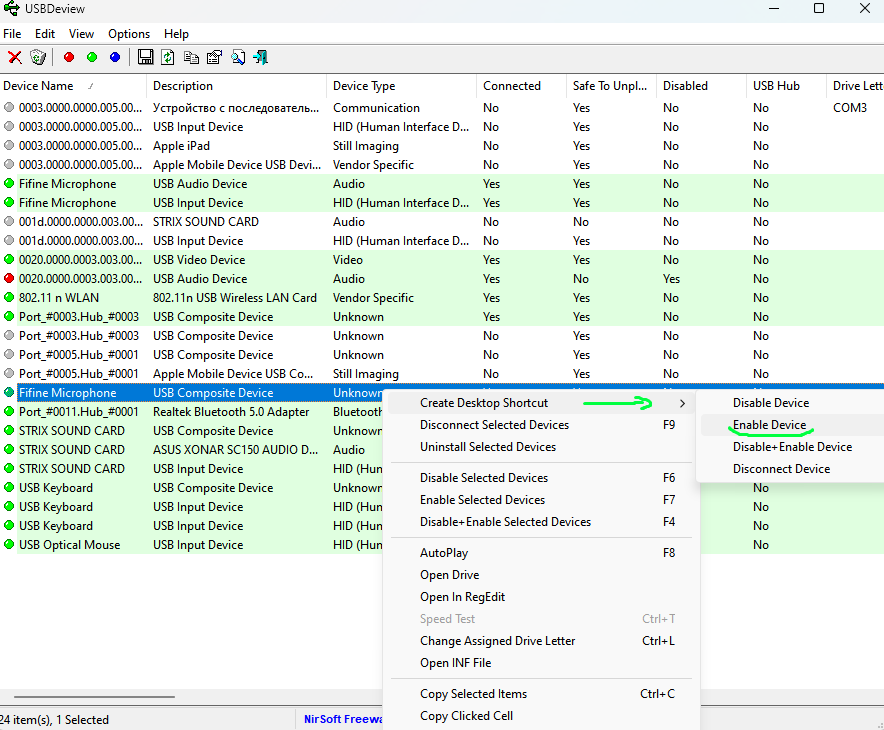Open the View menu

tap(81, 34)
